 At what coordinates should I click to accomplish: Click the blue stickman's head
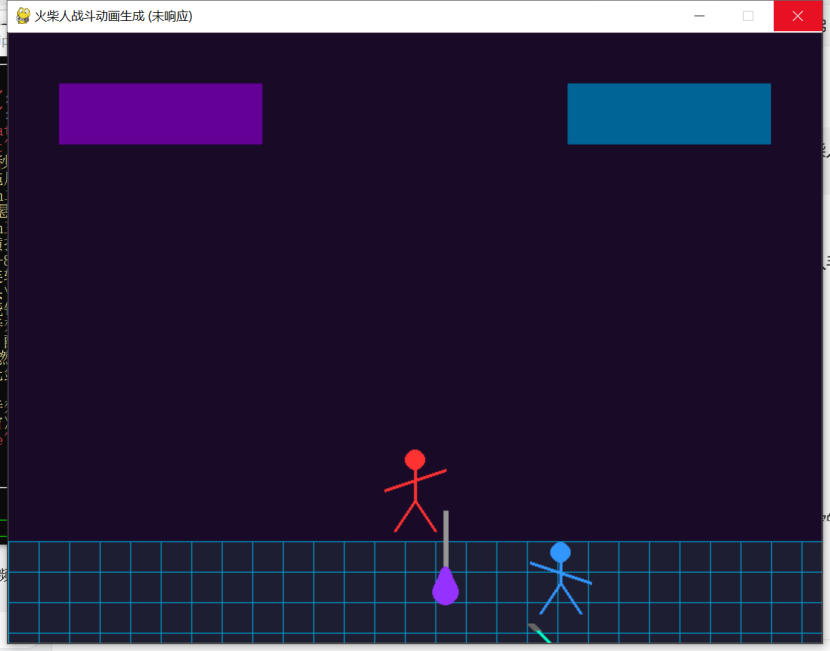pos(560,553)
